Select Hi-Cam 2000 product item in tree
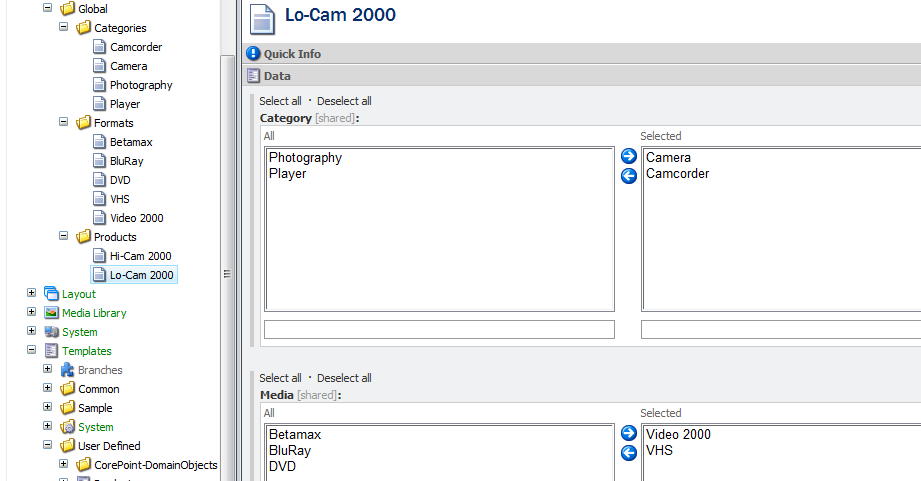Screen dimensions: 921x481 140,256
